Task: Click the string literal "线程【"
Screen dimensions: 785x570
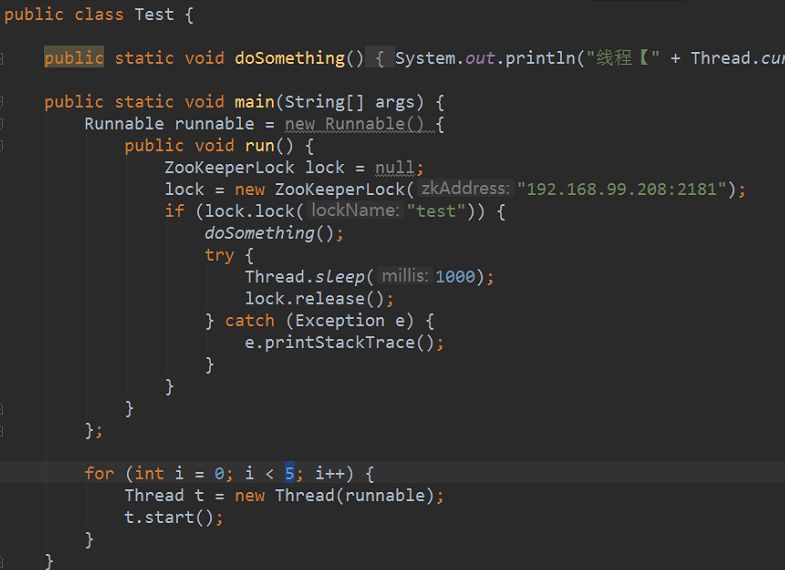Action: (623, 58)
